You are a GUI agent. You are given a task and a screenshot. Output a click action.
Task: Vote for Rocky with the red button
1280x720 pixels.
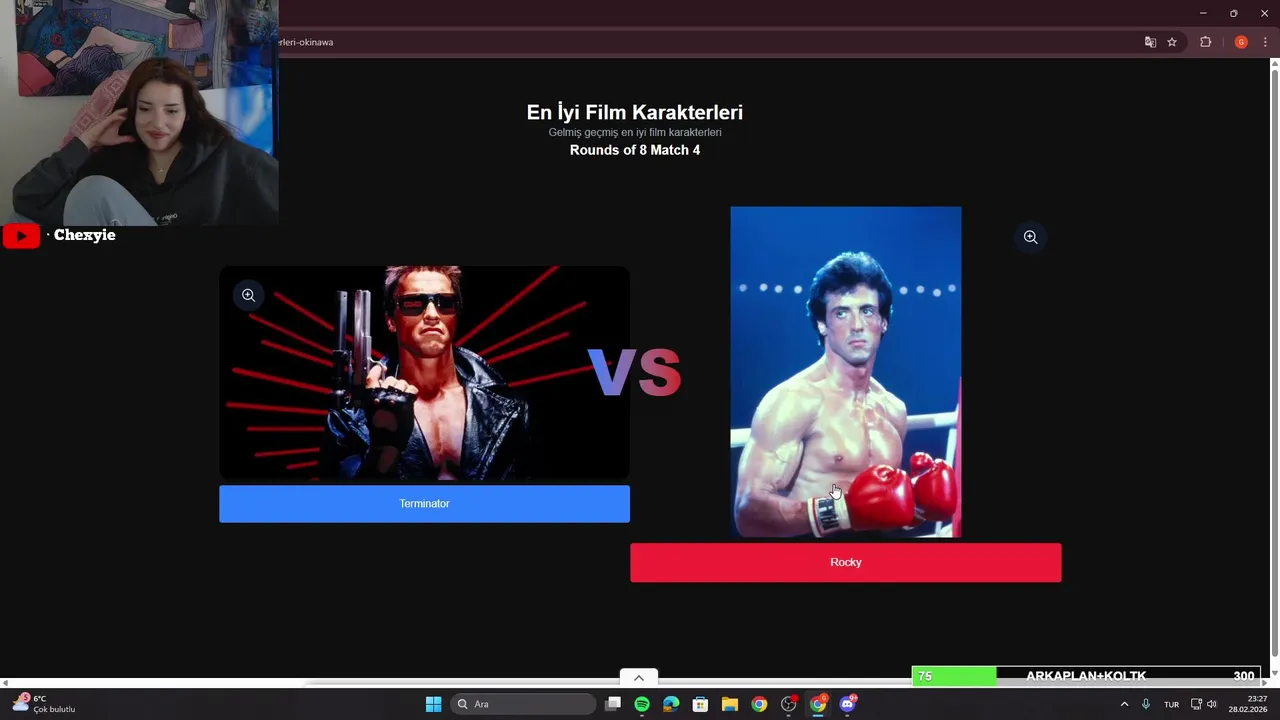(845, 562)
